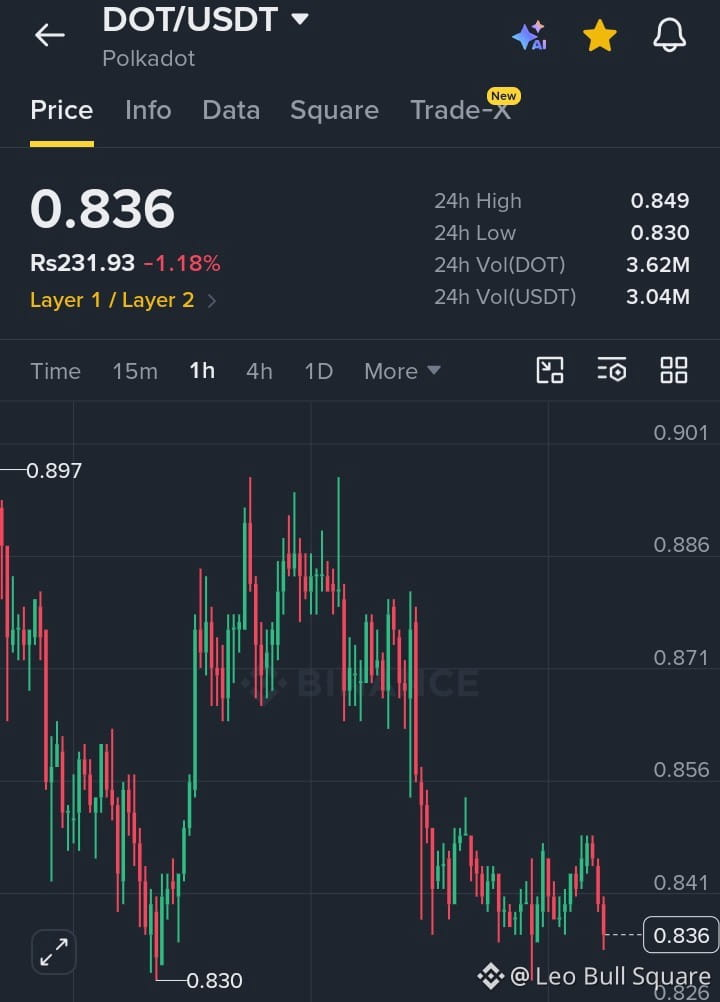Click the Rs231.93 converted price
The height and width of the screenshot is (1002, 720).
point(82,263)
